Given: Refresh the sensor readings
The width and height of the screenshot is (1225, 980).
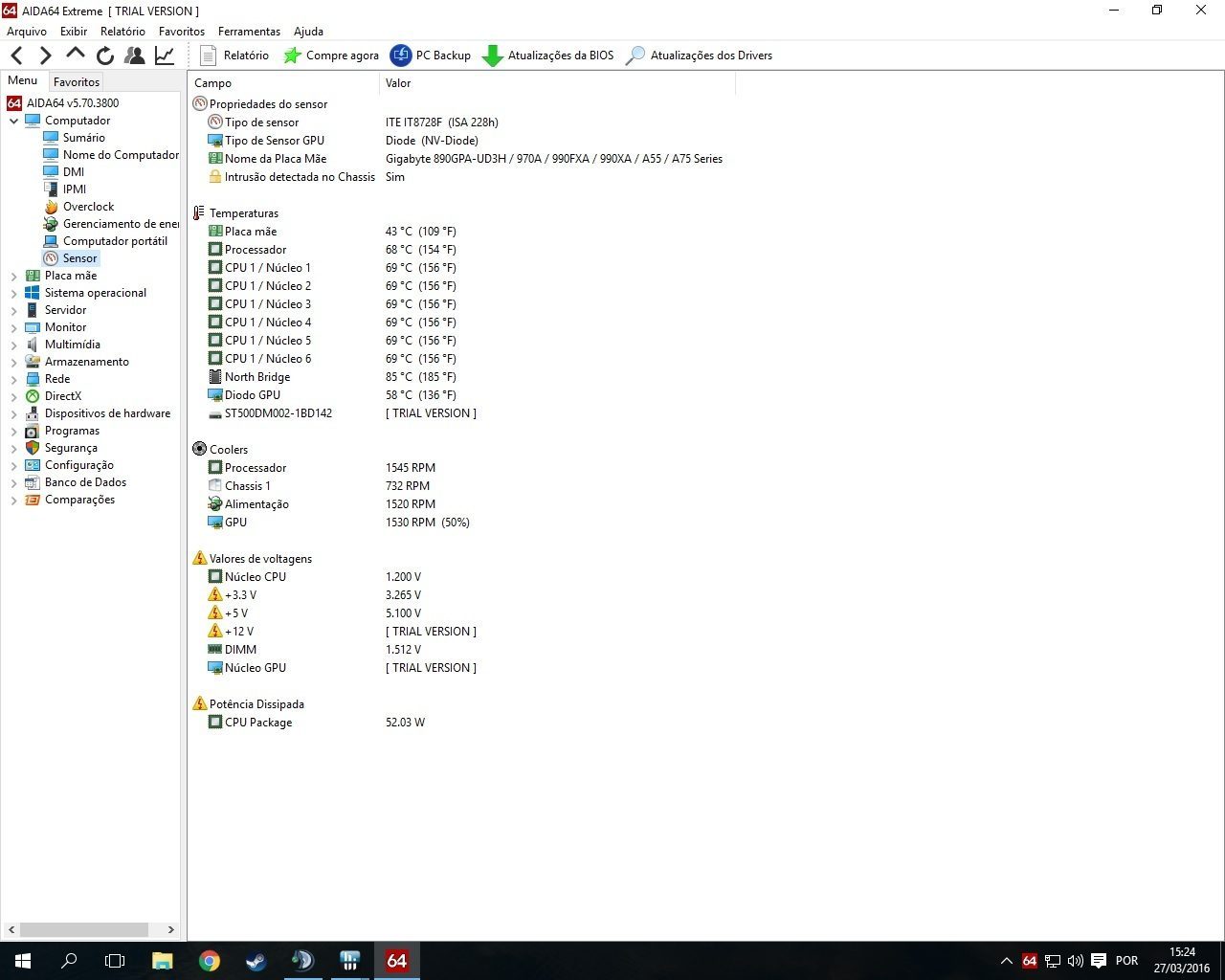Looking at the screenshot, I should [105, 56].
